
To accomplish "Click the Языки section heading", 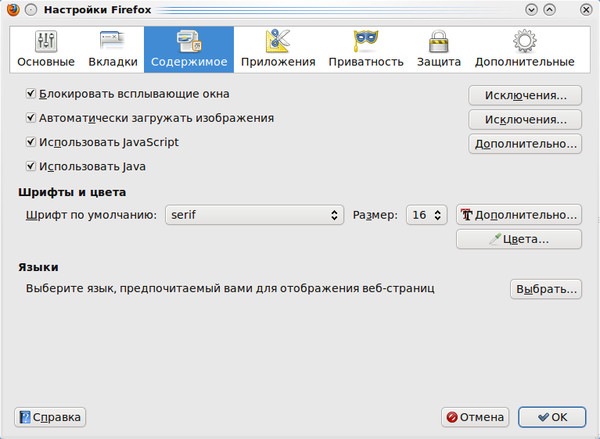I will (x=38, y=267).
